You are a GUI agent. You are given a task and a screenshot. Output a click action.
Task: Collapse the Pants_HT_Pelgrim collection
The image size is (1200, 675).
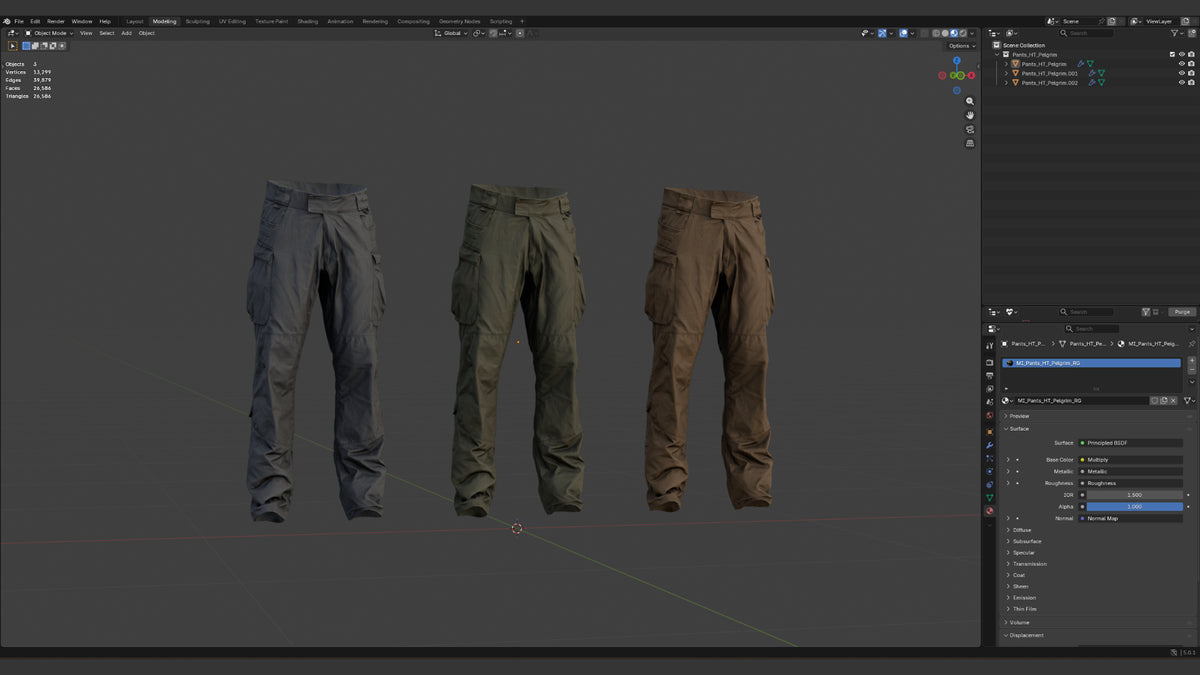(x=998, y=54)
